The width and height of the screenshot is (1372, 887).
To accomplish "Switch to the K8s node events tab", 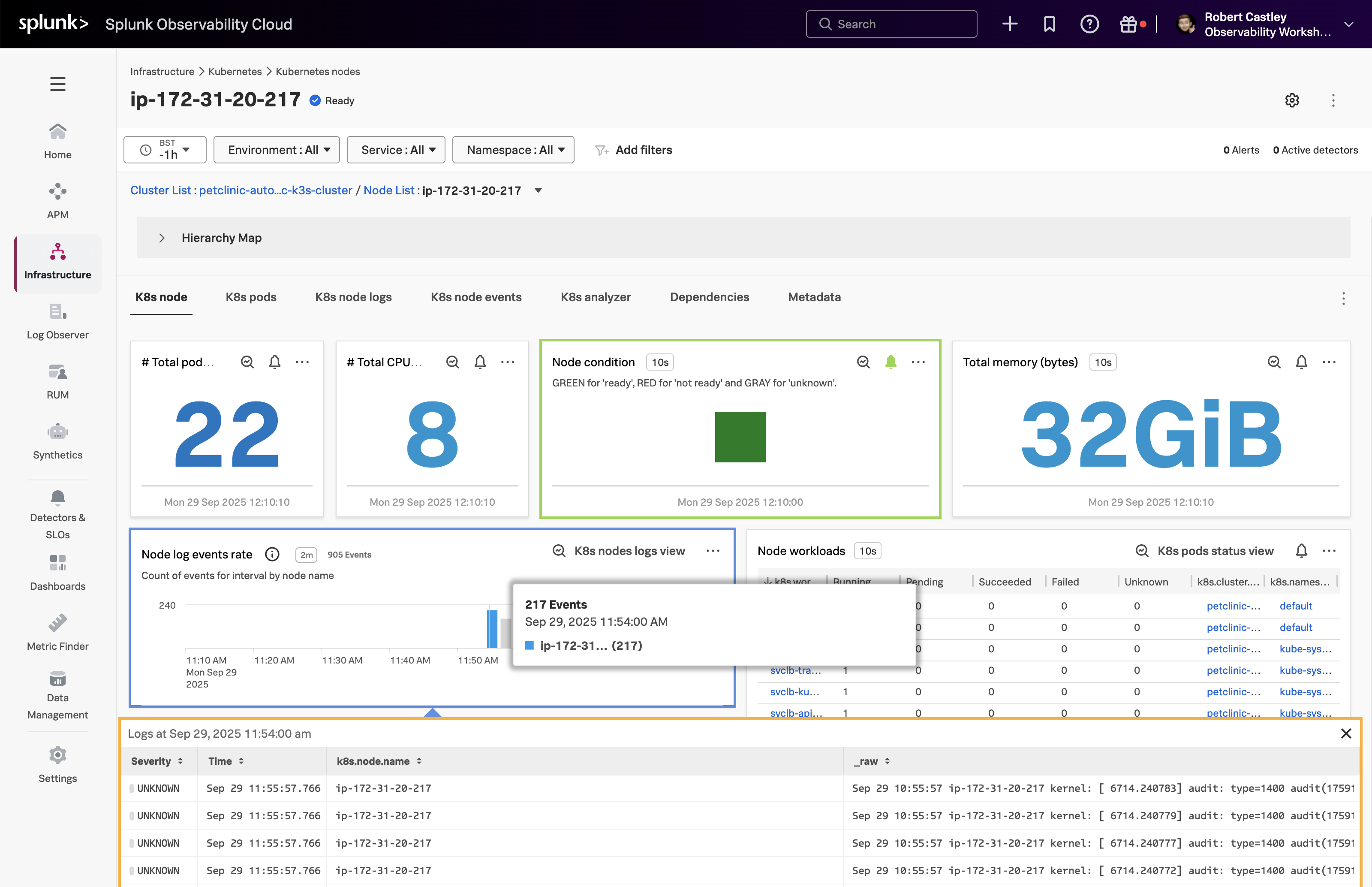I will coord(476,297).
